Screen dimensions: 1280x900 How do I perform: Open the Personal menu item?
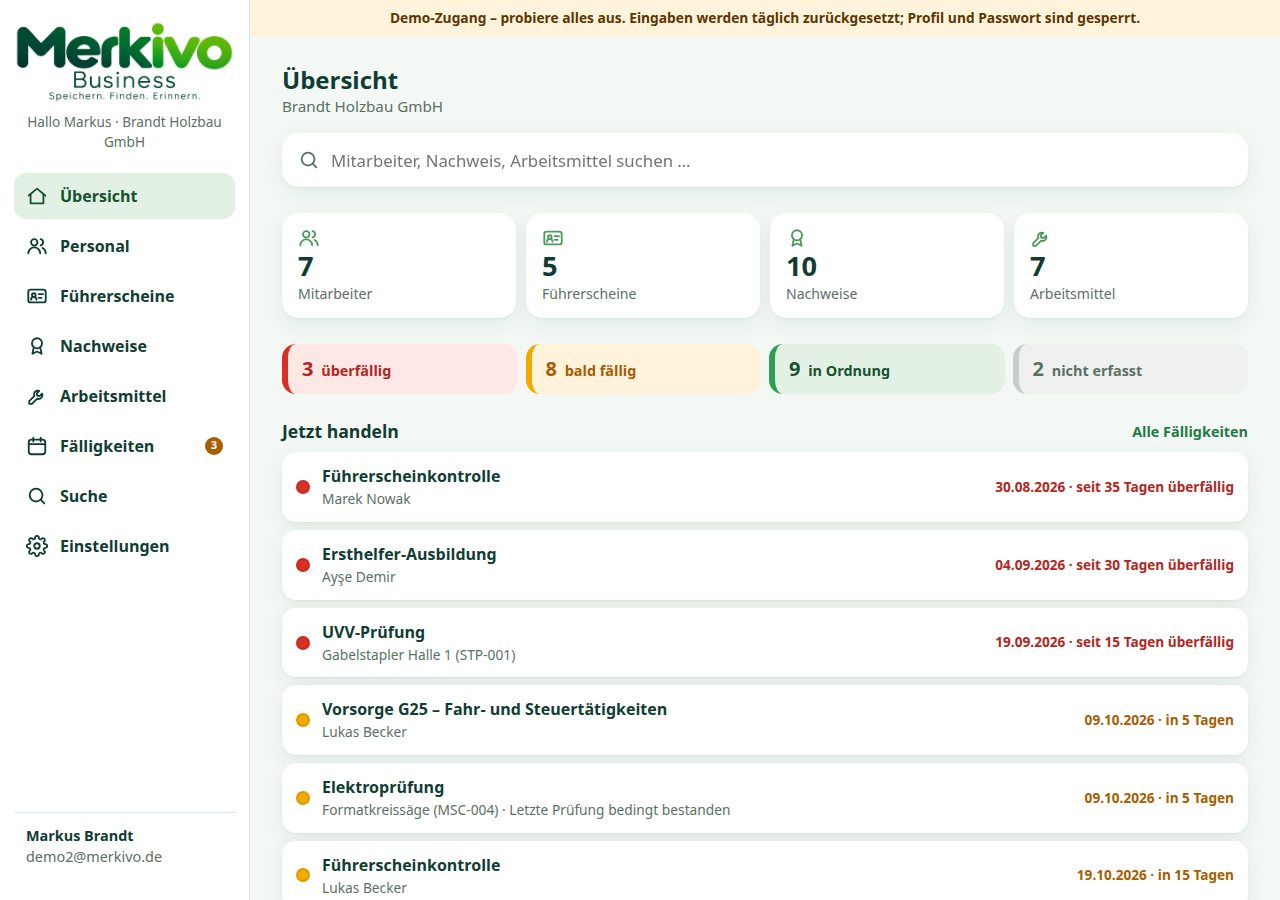[x=124, y=246]
